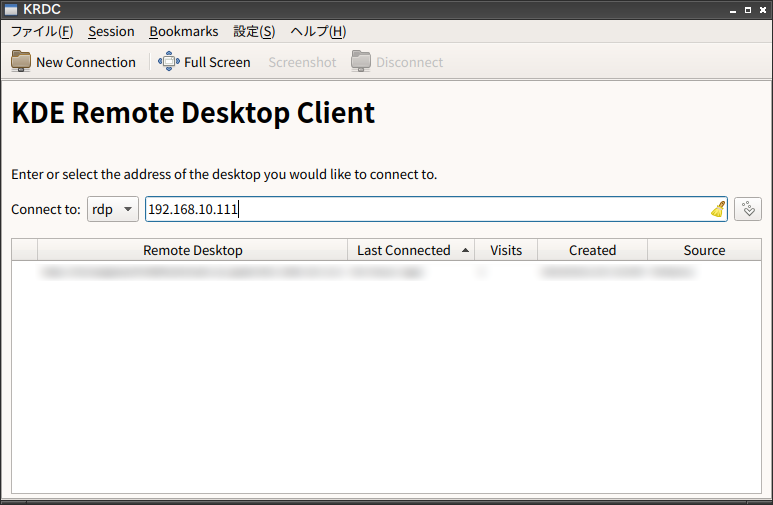Open the Bookmarks menu

click(x=184, y=32)
